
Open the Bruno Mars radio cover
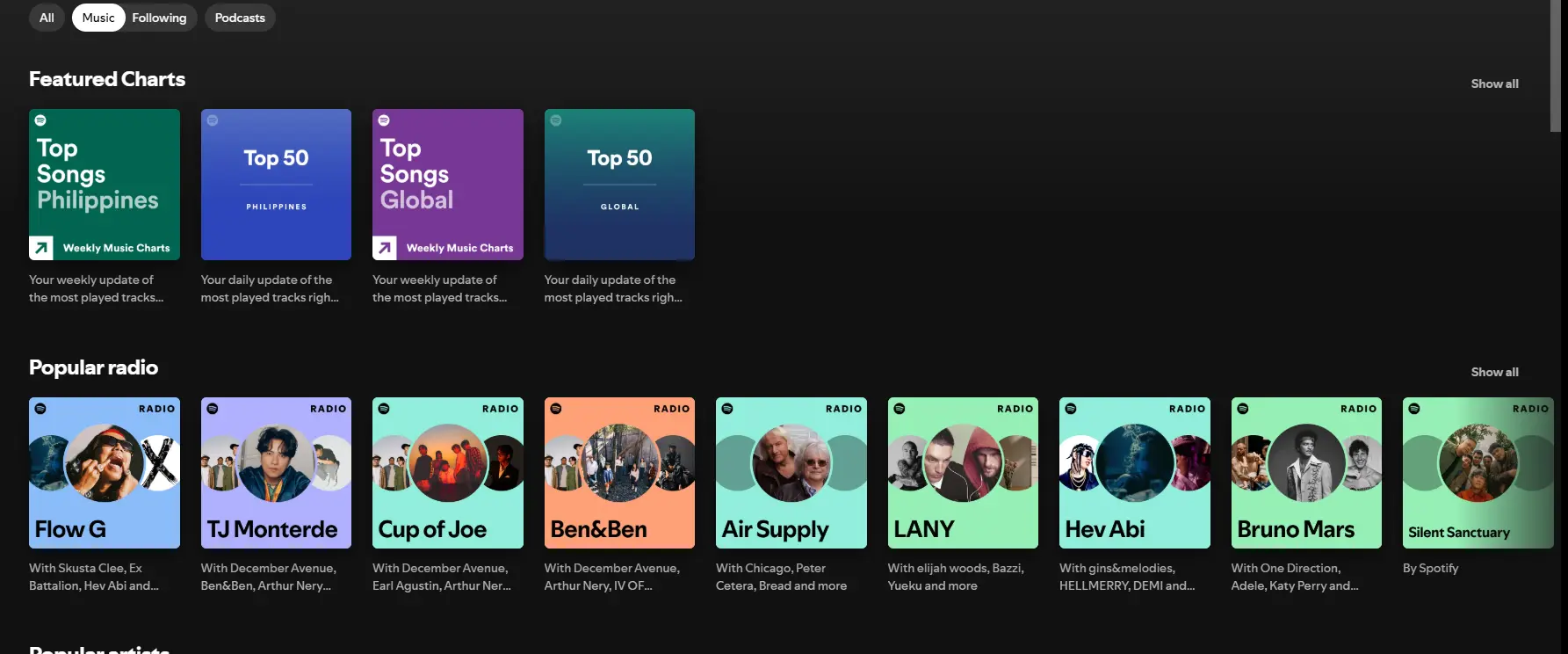[1306, 473]
